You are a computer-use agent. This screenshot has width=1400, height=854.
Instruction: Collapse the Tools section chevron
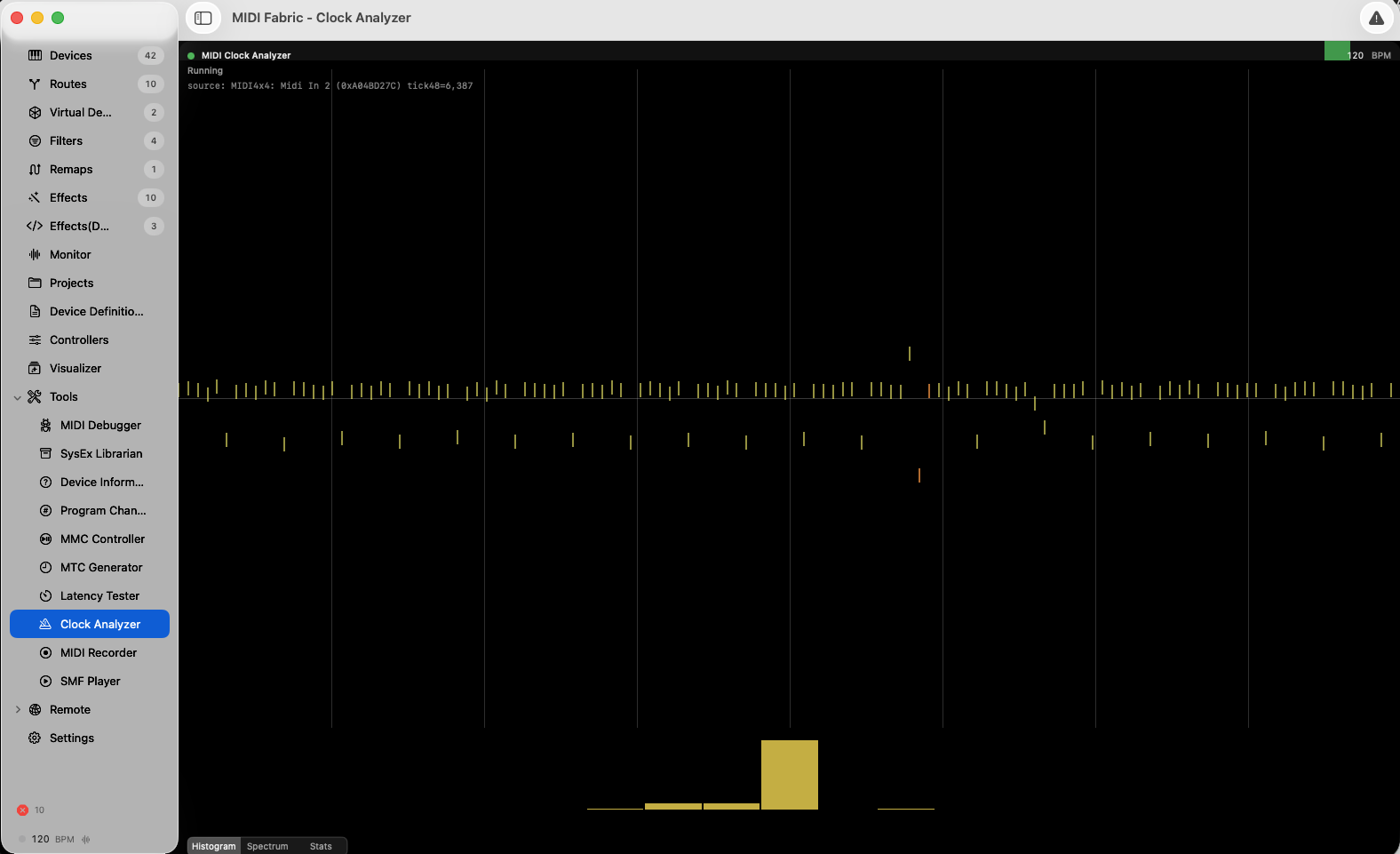(x=17, y=397)
